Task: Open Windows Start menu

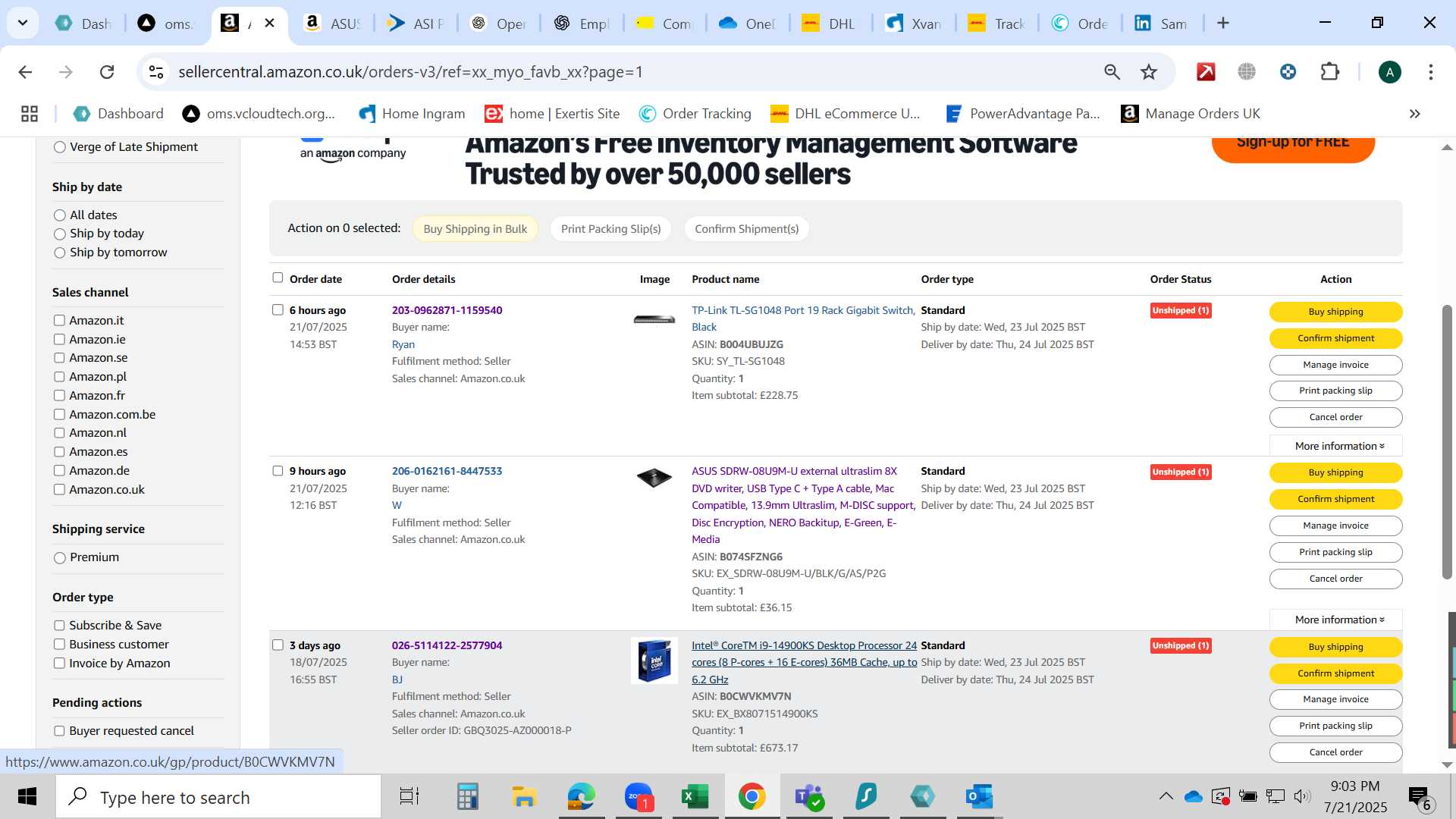Action: 27,797
